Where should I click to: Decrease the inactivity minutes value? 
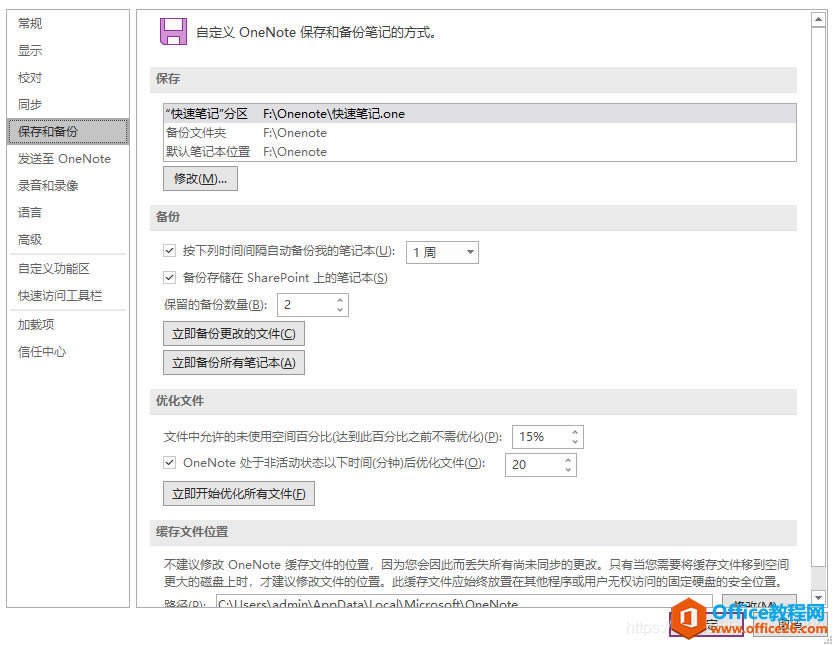[x=568, y=469]
